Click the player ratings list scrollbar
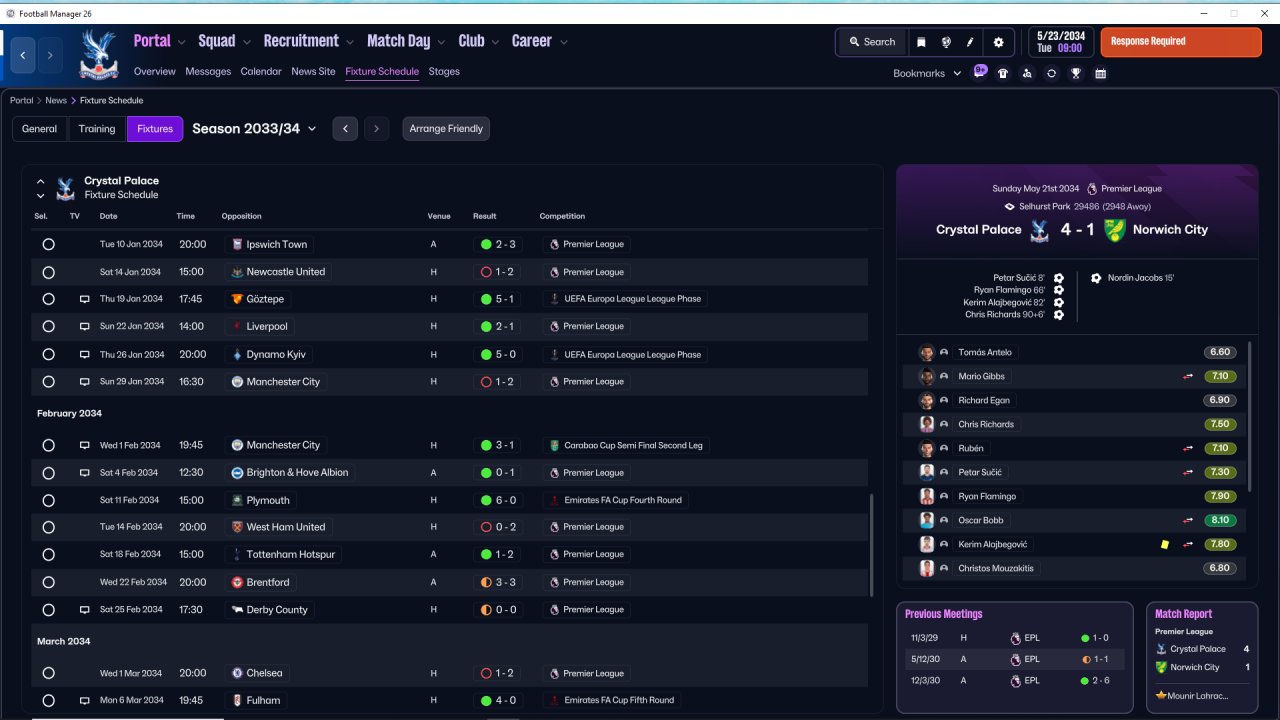The width and height of the screenshot is (1280, 720). [1250, 416]
